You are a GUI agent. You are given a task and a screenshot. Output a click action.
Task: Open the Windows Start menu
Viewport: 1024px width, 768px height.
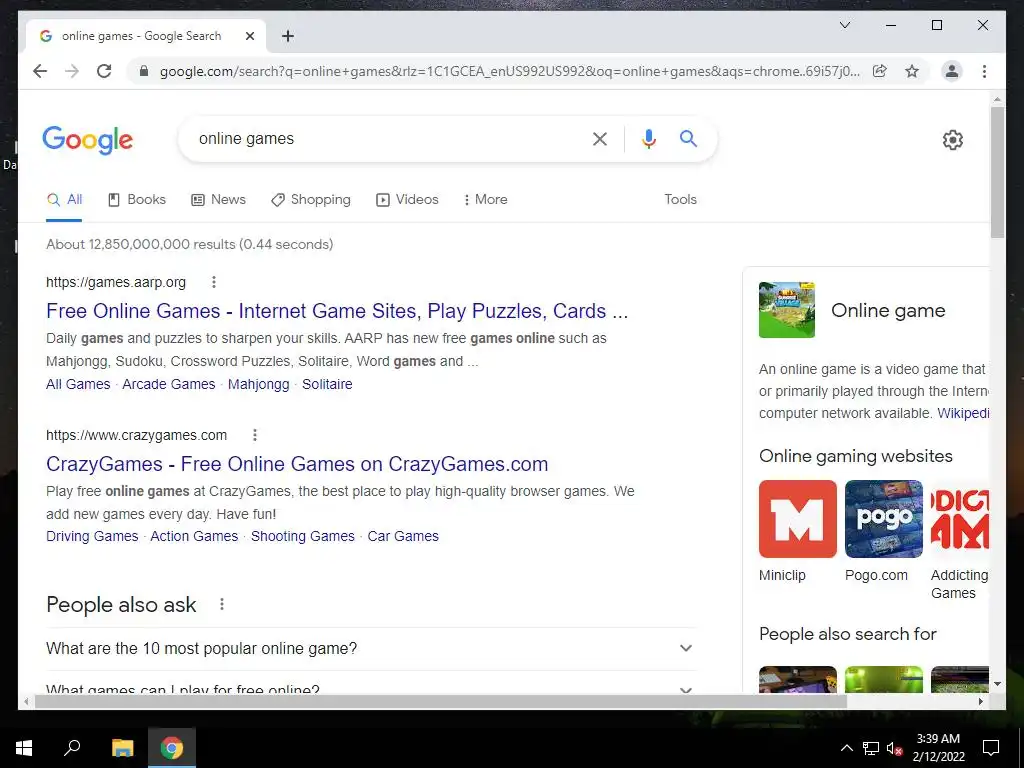(24, 748)
